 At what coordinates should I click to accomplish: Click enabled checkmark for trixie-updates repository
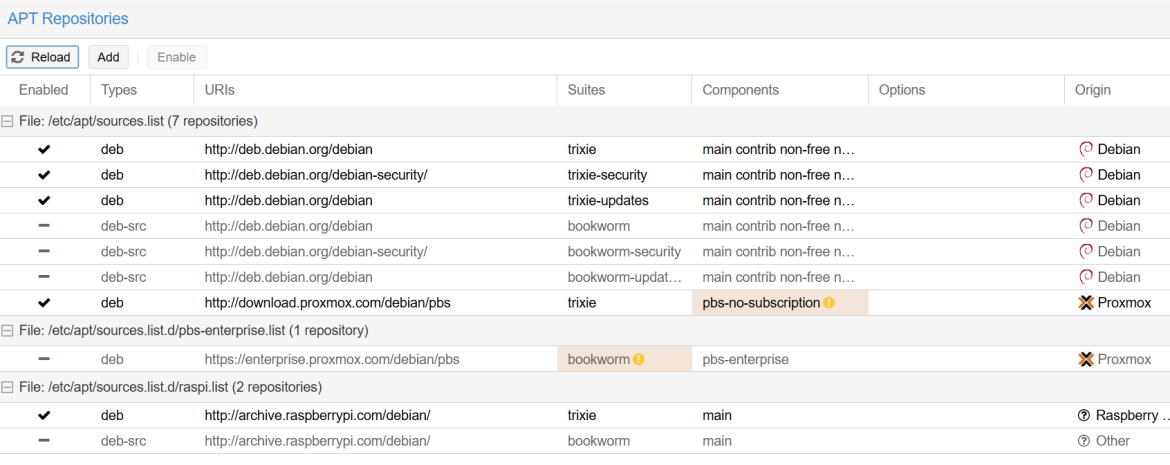[x=44, y=201]
